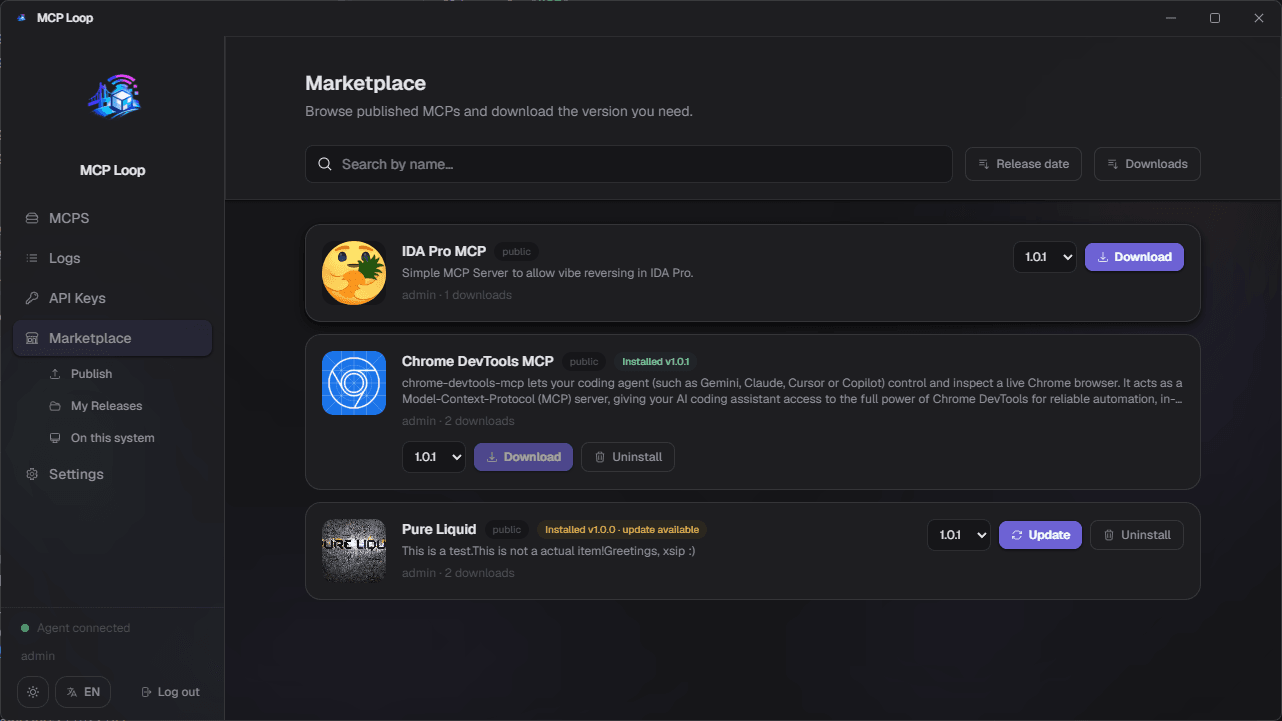Open the MCPS section in sidebar
Screen dimensions: 1282x721
point(112,218)
